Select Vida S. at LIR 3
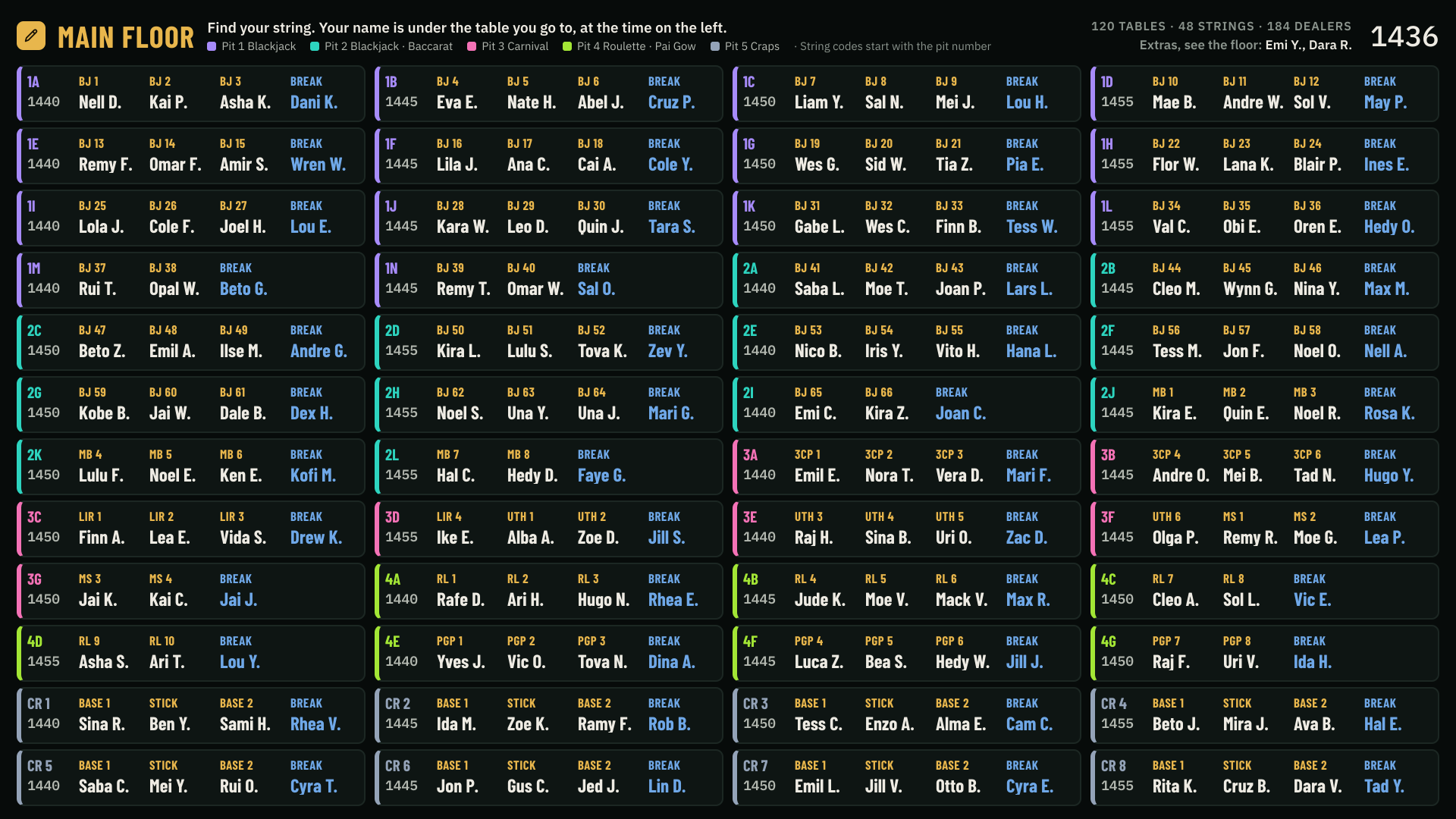The height and width of the screenshot is (819, 1456). (243, 538)
